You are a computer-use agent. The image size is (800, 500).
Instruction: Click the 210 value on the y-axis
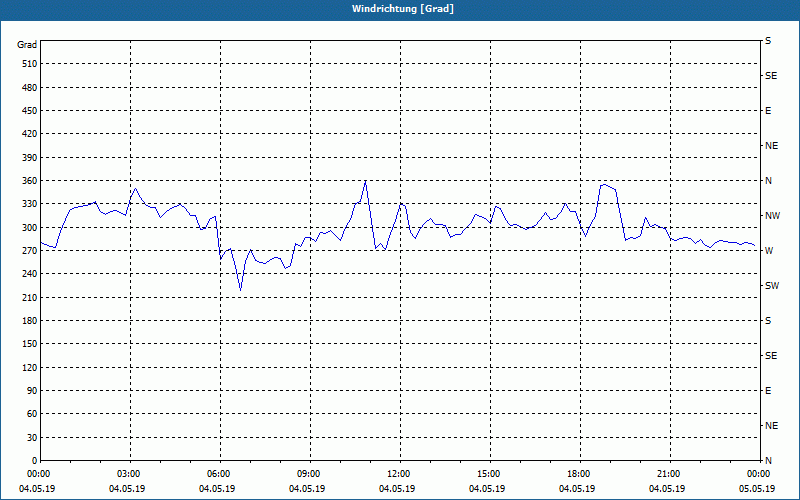coord(30,297)
